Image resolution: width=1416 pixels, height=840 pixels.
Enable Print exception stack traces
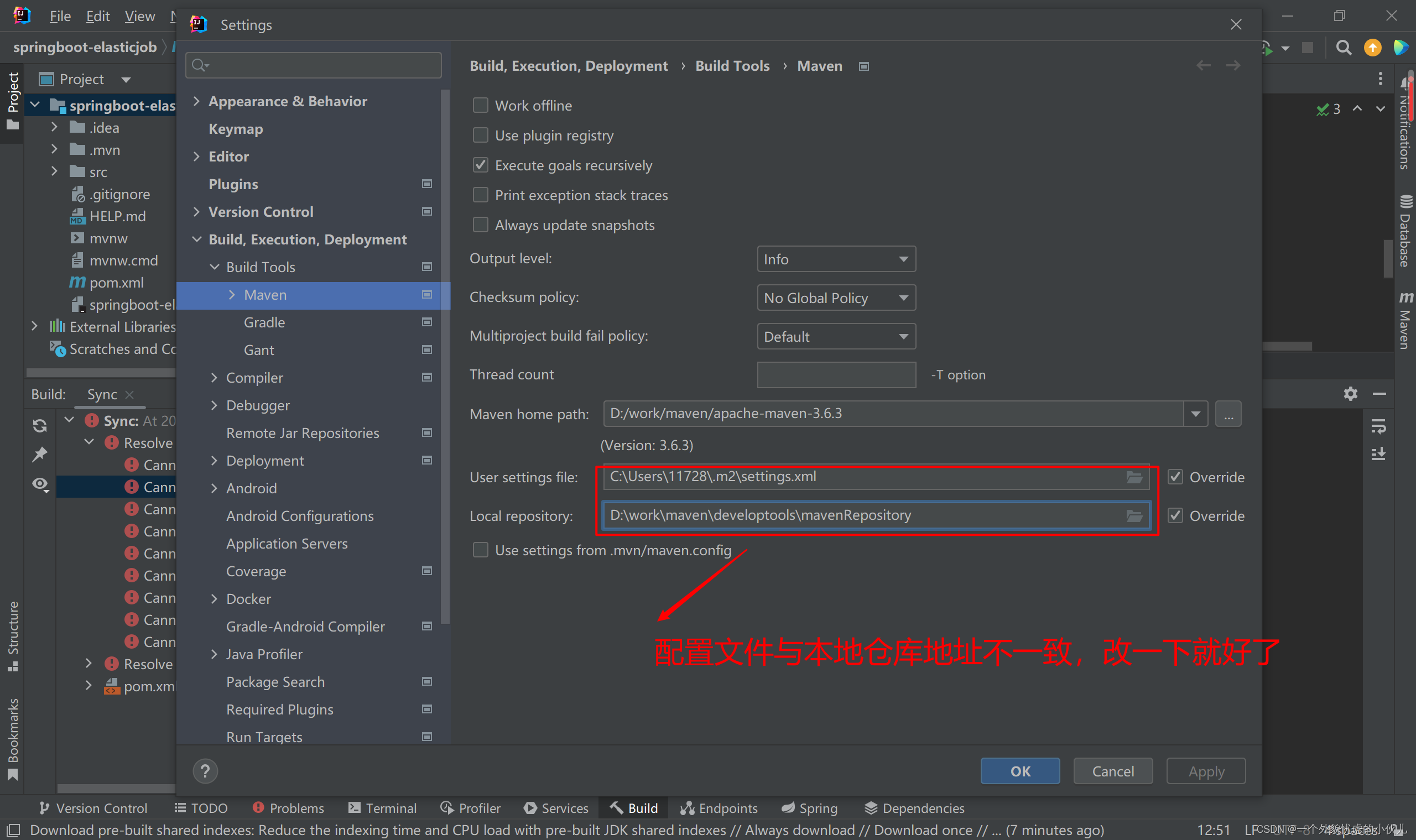click(x=480, y=195)
